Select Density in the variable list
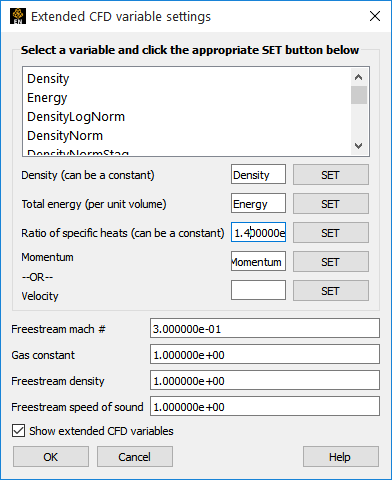392x480 pixels. 48,79
